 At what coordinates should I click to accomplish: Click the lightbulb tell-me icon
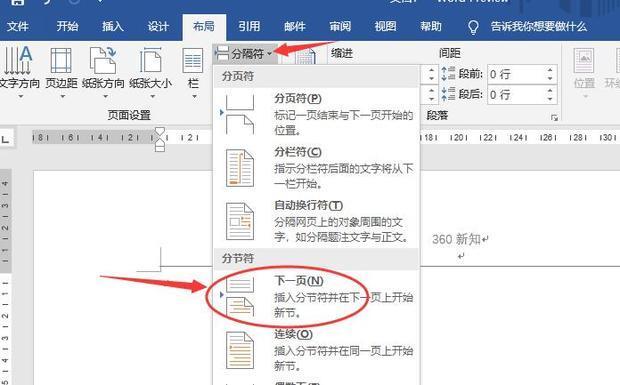tap(473, 27)
